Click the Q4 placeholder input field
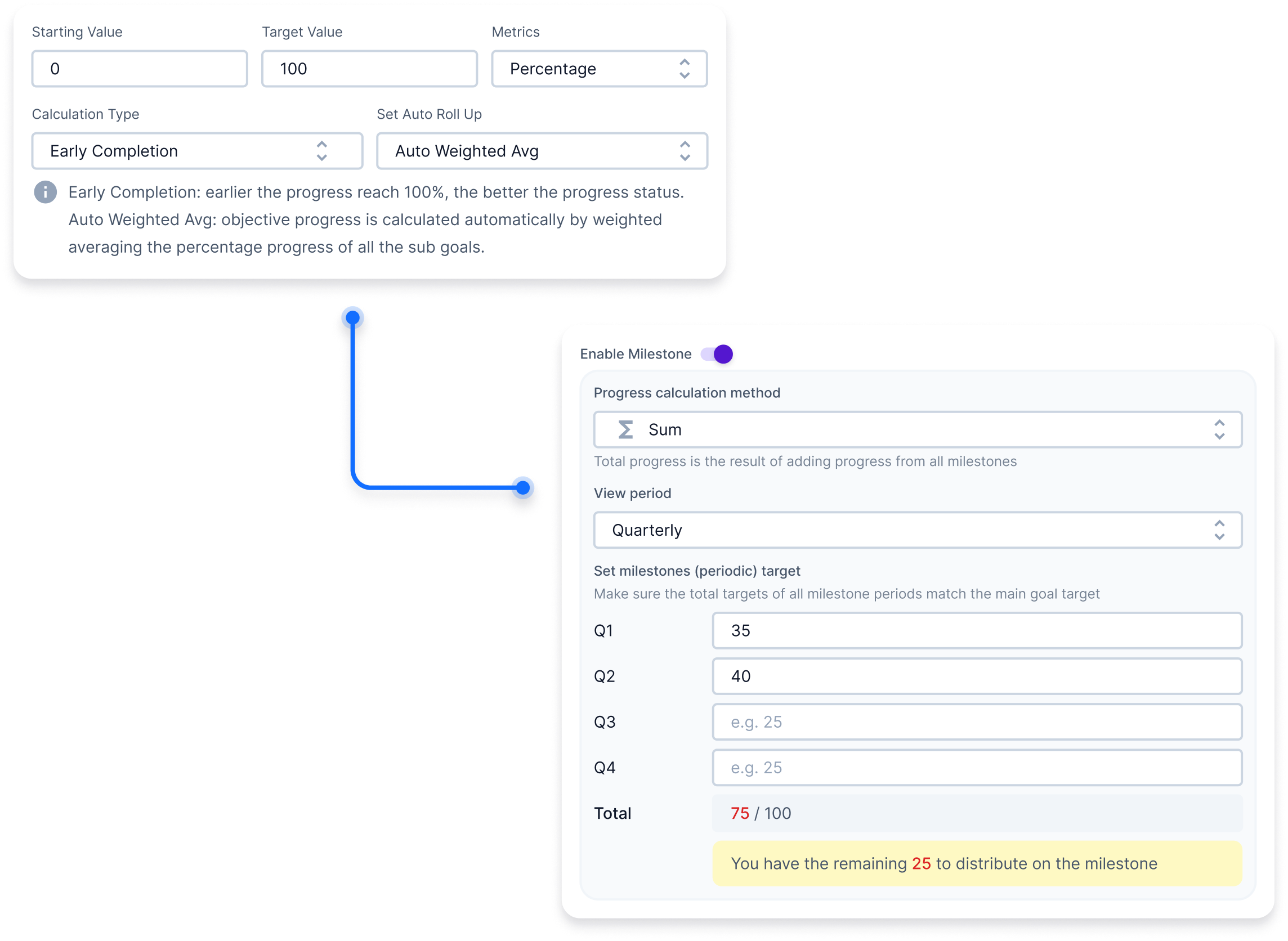Viewport: 1288px width, 941px height. tap(977, 767)
